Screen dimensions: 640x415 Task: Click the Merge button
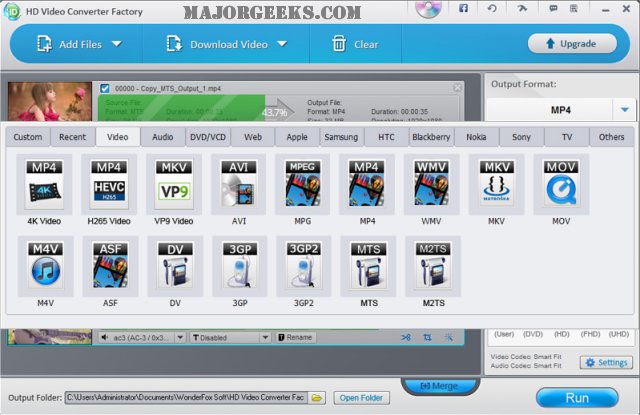(x=440, y=386)
